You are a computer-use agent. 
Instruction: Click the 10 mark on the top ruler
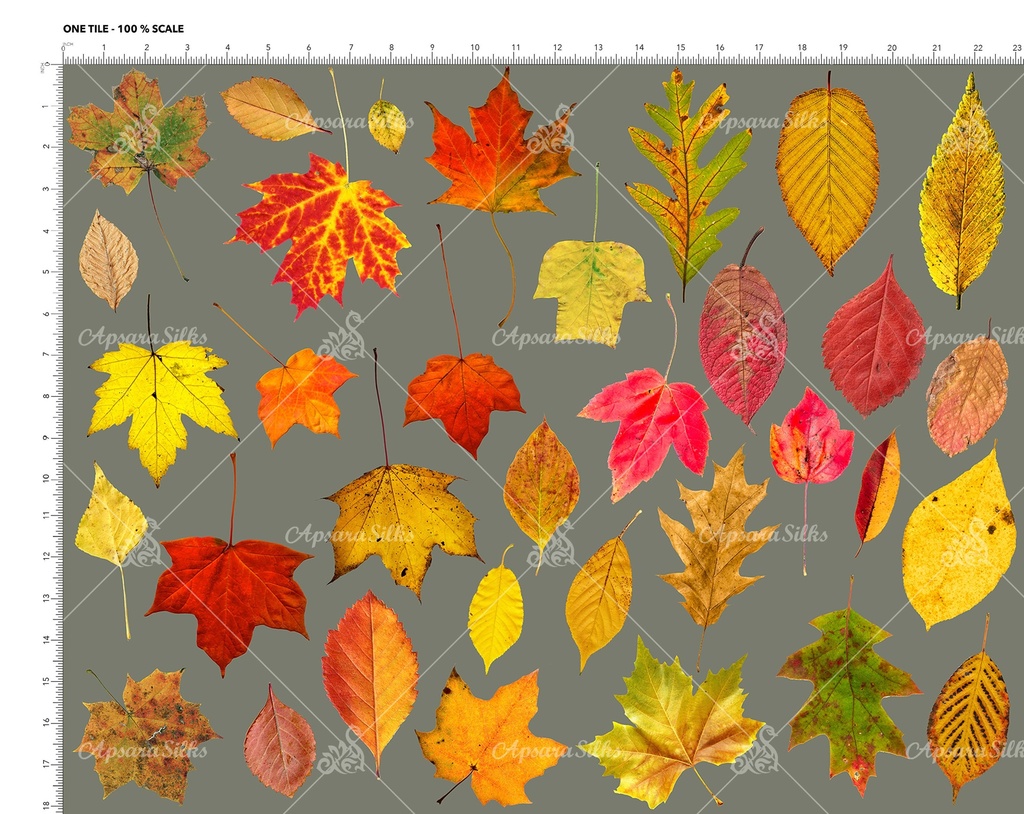474,47
